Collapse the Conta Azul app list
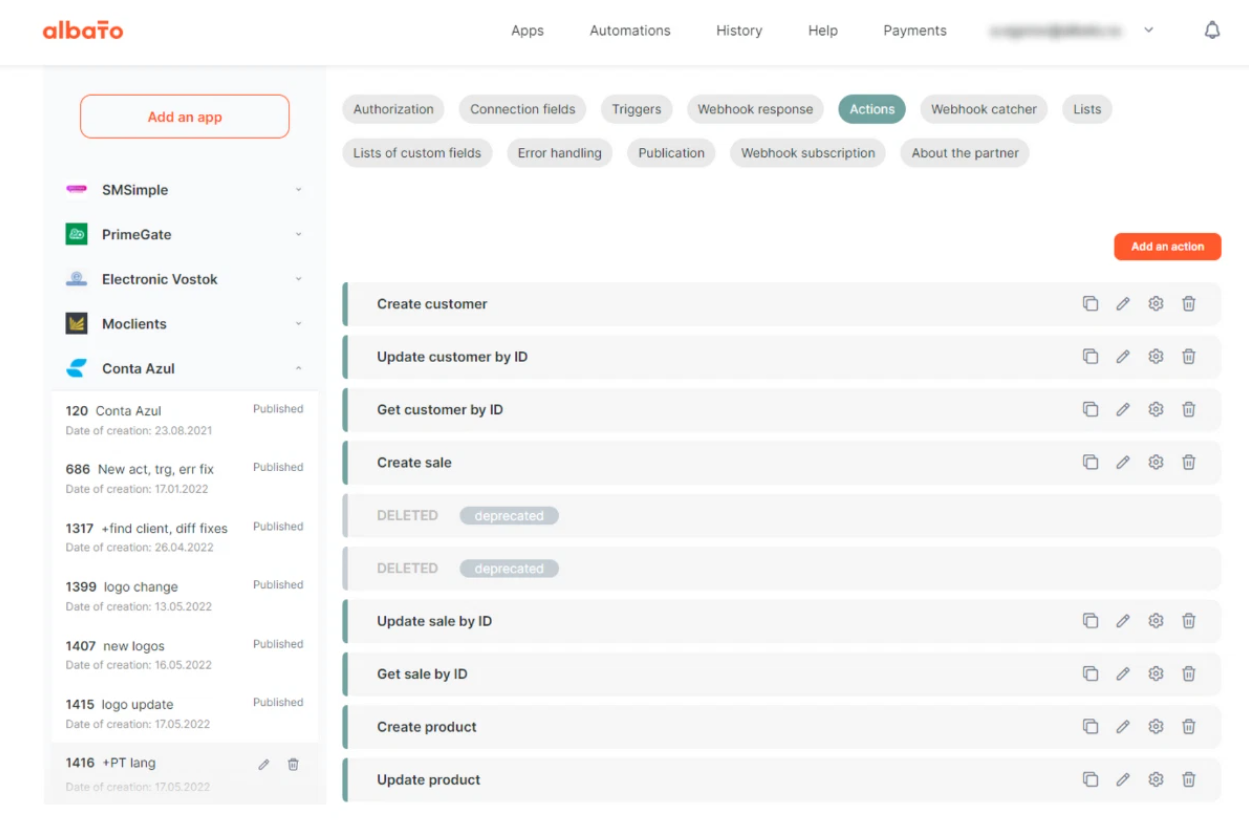 297,368
